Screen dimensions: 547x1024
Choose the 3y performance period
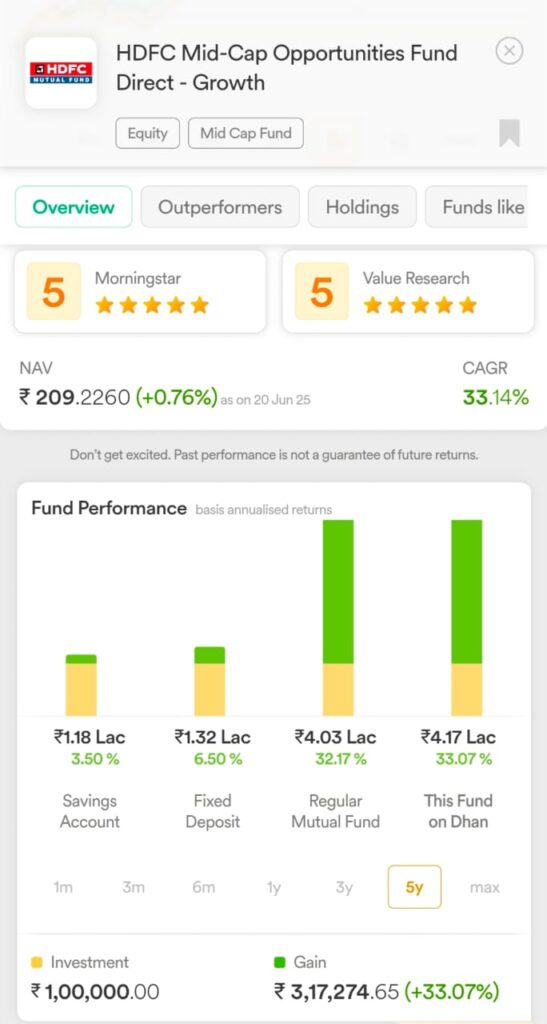click(344, 887)
